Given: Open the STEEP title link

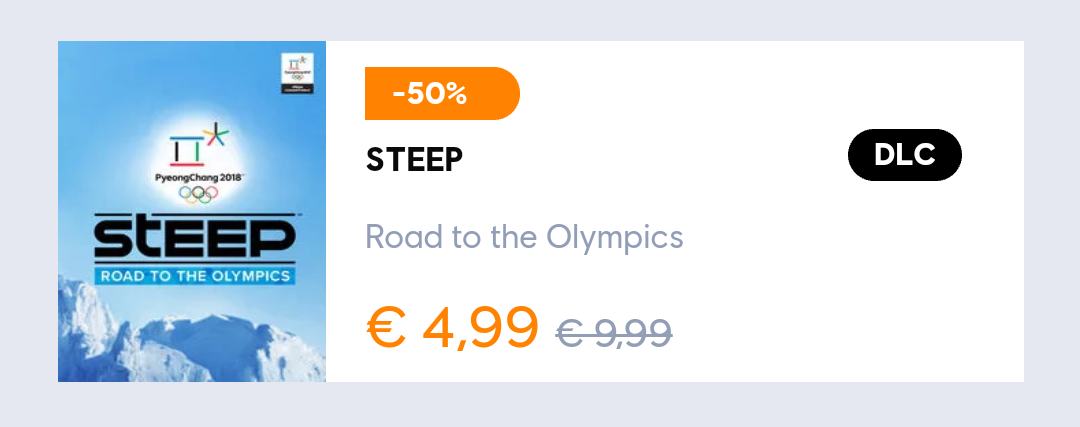Looking at the screenshot, I should [414, 160].
